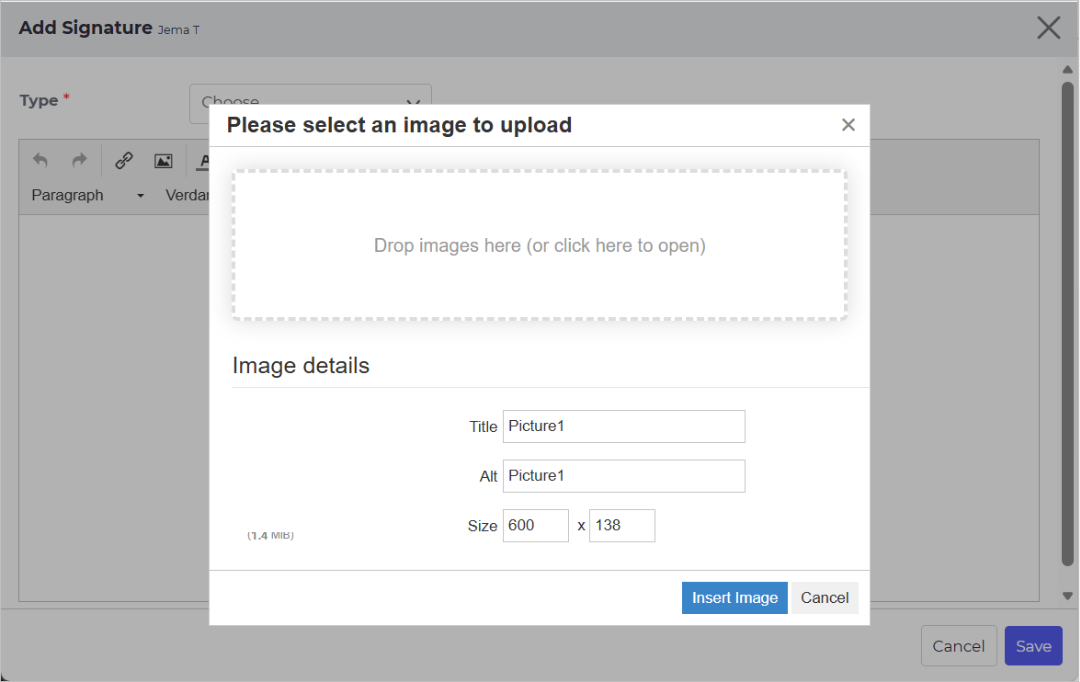The height and width of the screenshot is (682, 1080).
Task: Click the insert image icon in toolbar
Action: tap(163, 161)
